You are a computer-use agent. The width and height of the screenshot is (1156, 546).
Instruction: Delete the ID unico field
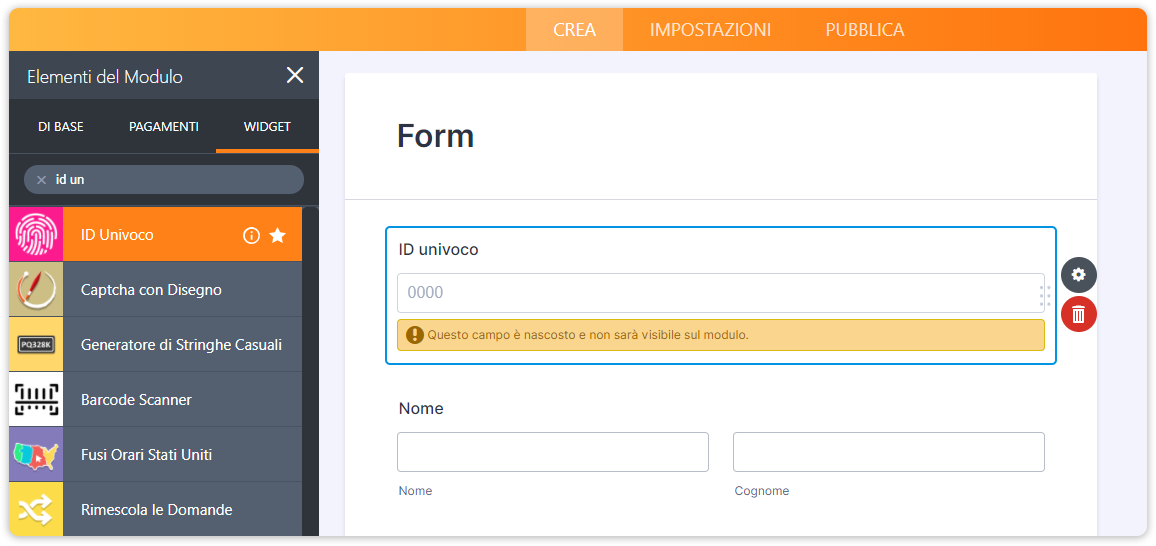[x=1078, y=314]
